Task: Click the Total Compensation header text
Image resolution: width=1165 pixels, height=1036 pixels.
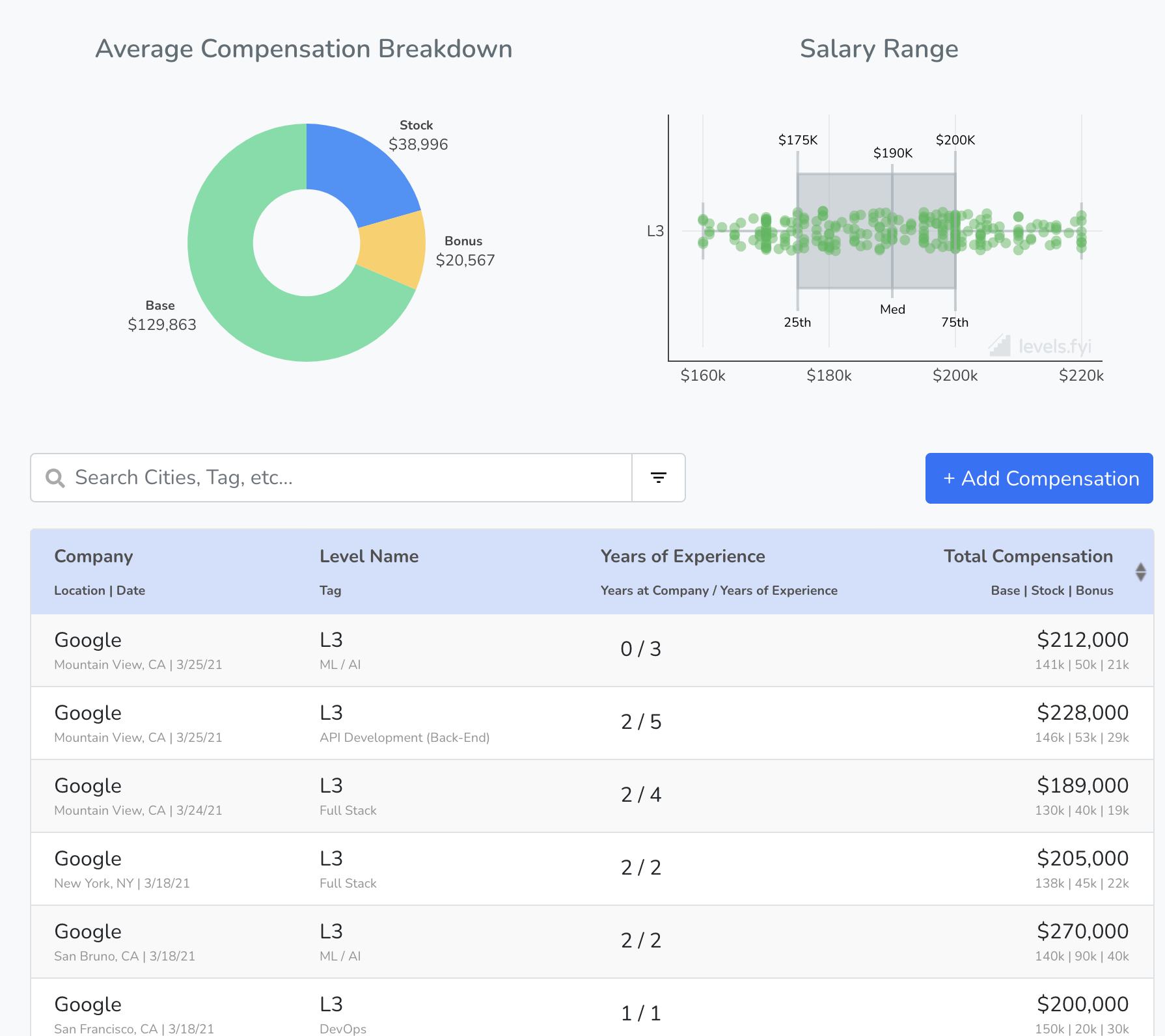Action: (1028, 556)
